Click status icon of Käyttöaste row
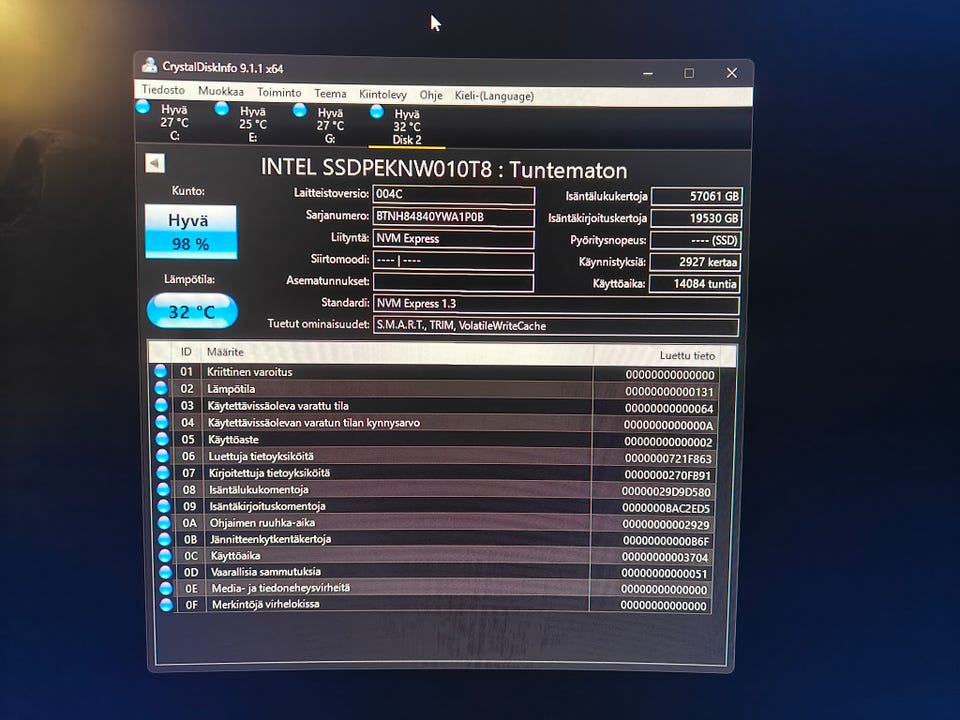The image size is (960, 720). (x=162, y=439)
